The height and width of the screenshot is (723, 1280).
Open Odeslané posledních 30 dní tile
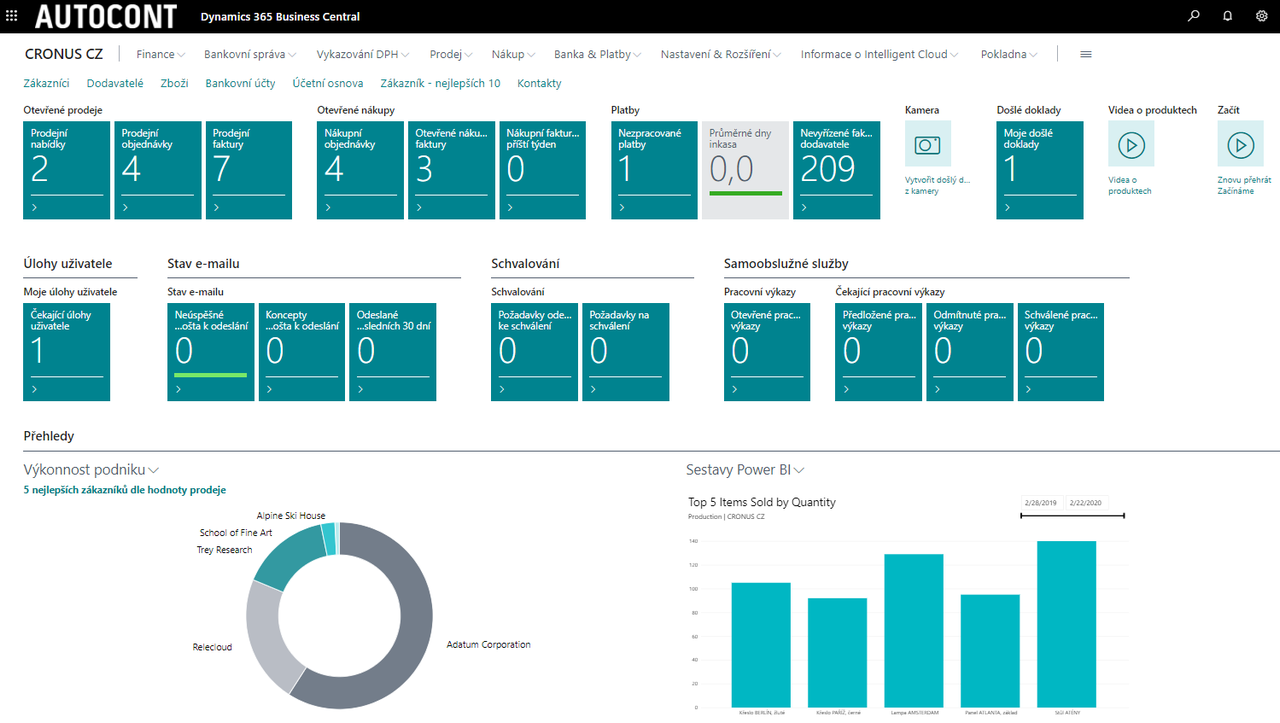click(392, 352)
